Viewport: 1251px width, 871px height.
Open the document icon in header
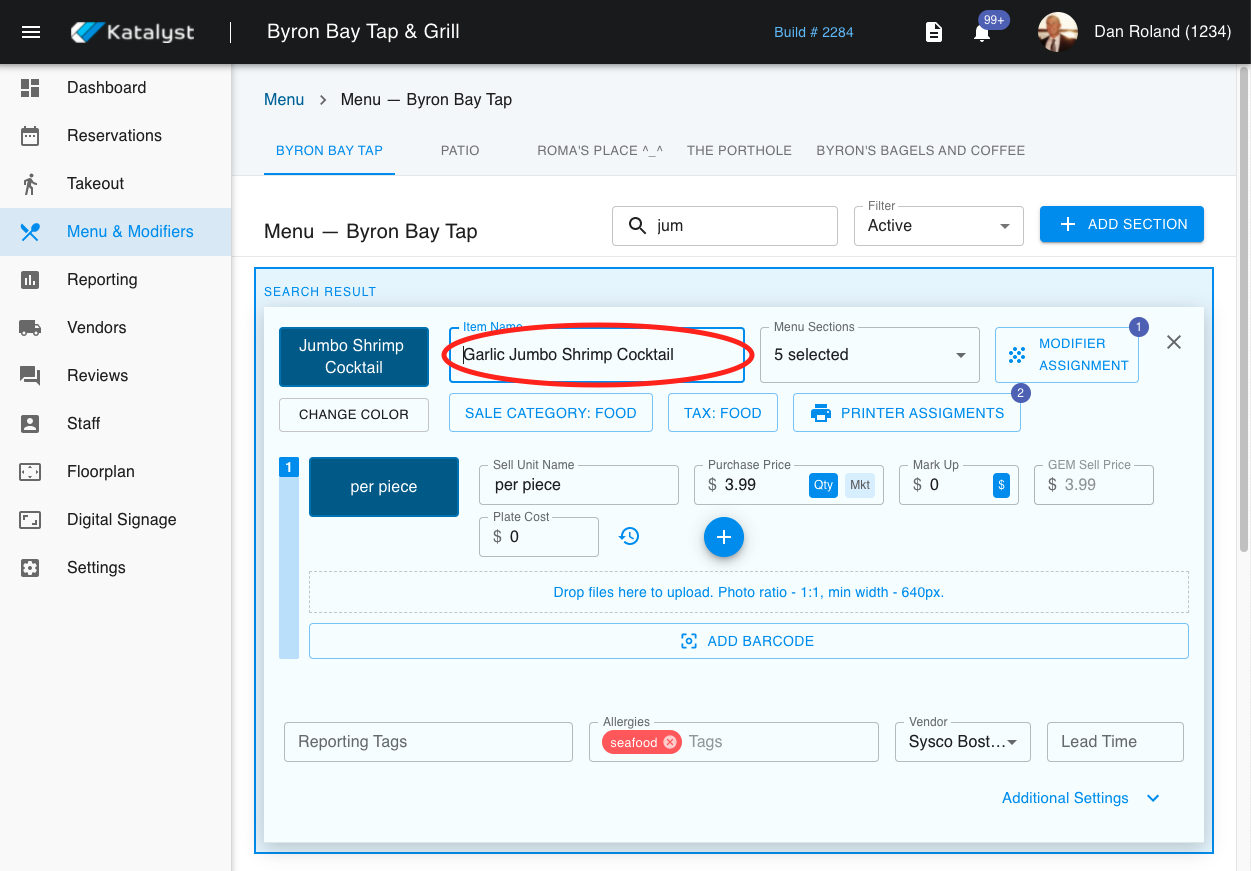(933, 33)
